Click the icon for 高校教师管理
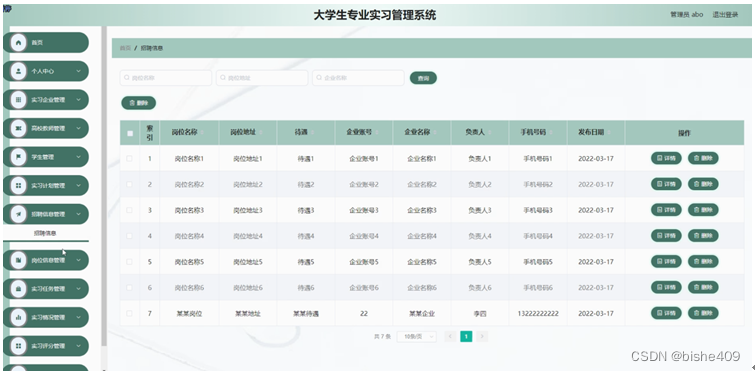Viewport: 755px width, 371px height. 18,128
